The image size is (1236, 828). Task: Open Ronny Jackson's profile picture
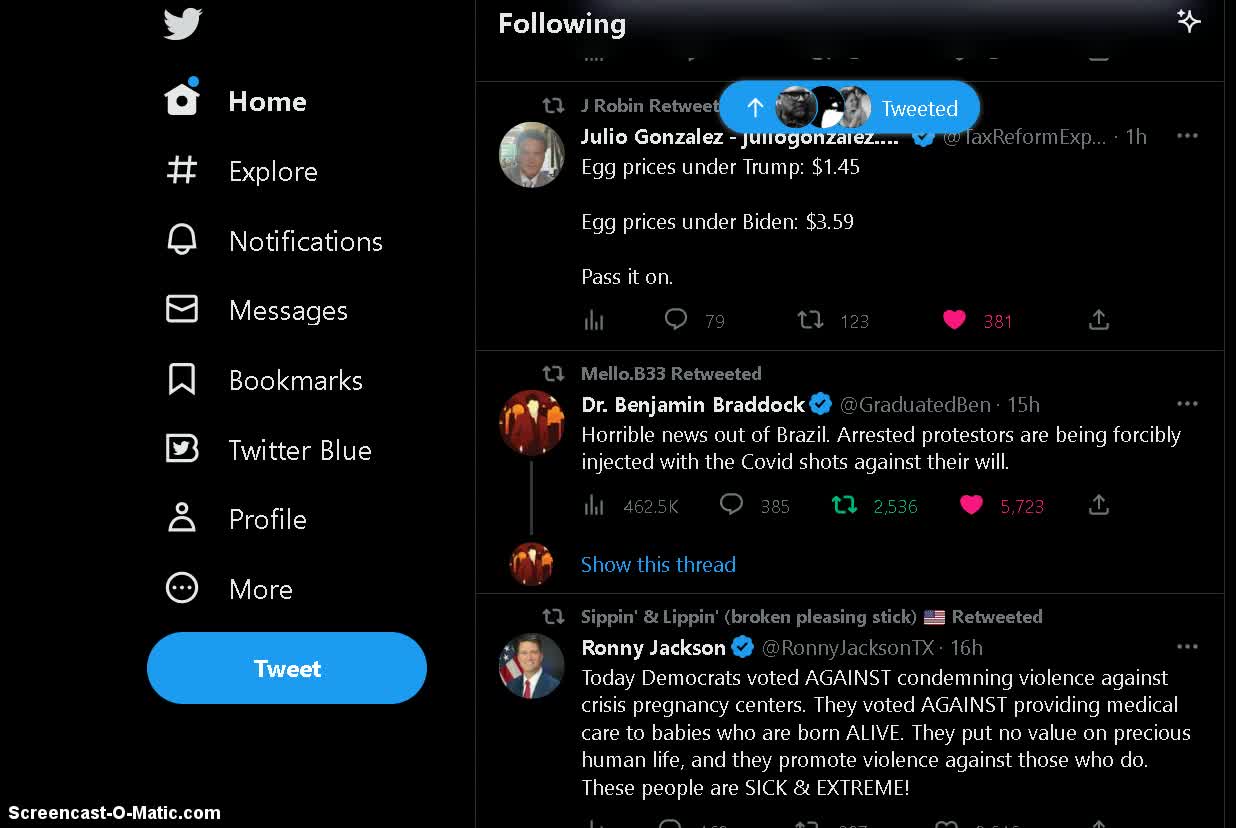[531, 666]
